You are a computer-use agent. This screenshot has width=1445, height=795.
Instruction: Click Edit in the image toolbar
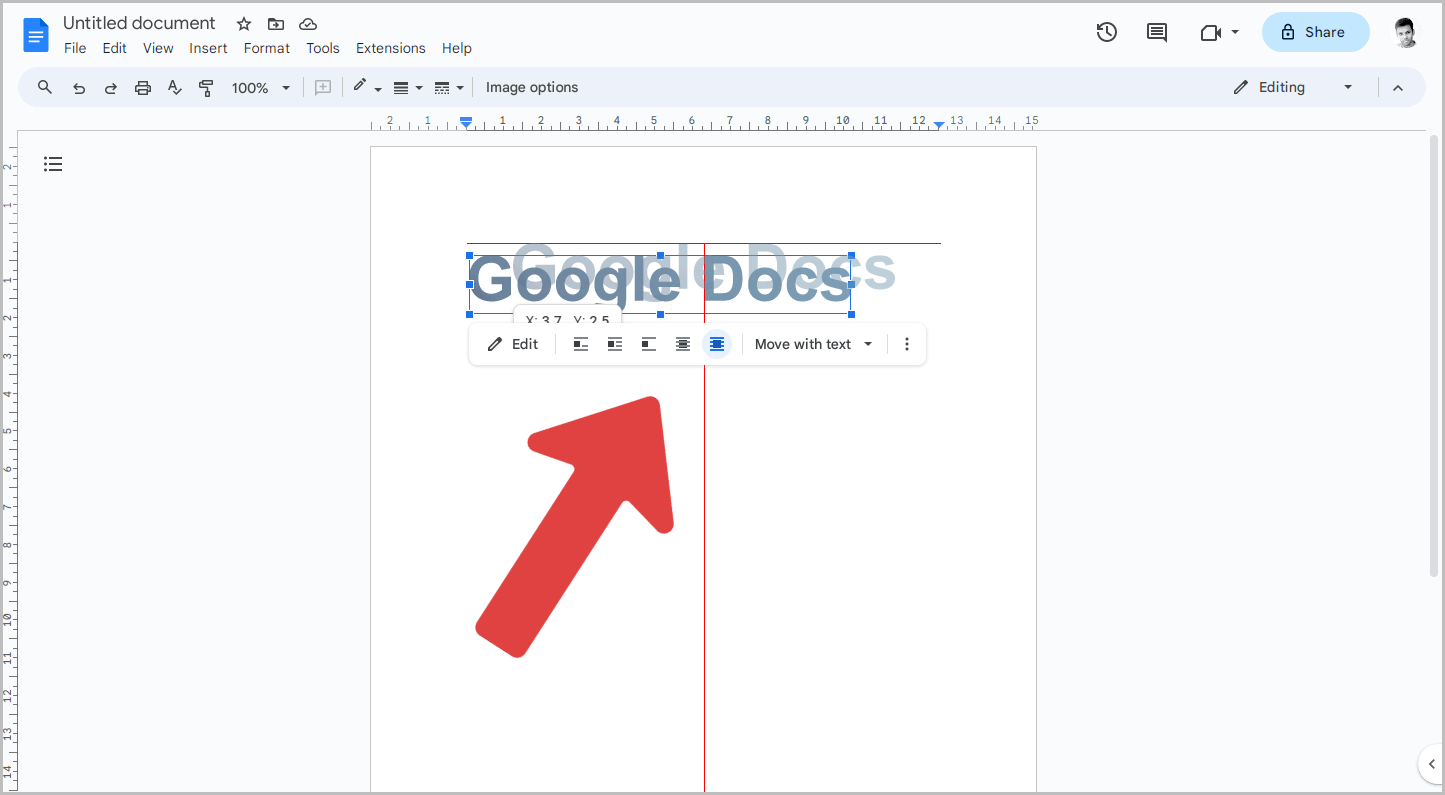point(513,344)
